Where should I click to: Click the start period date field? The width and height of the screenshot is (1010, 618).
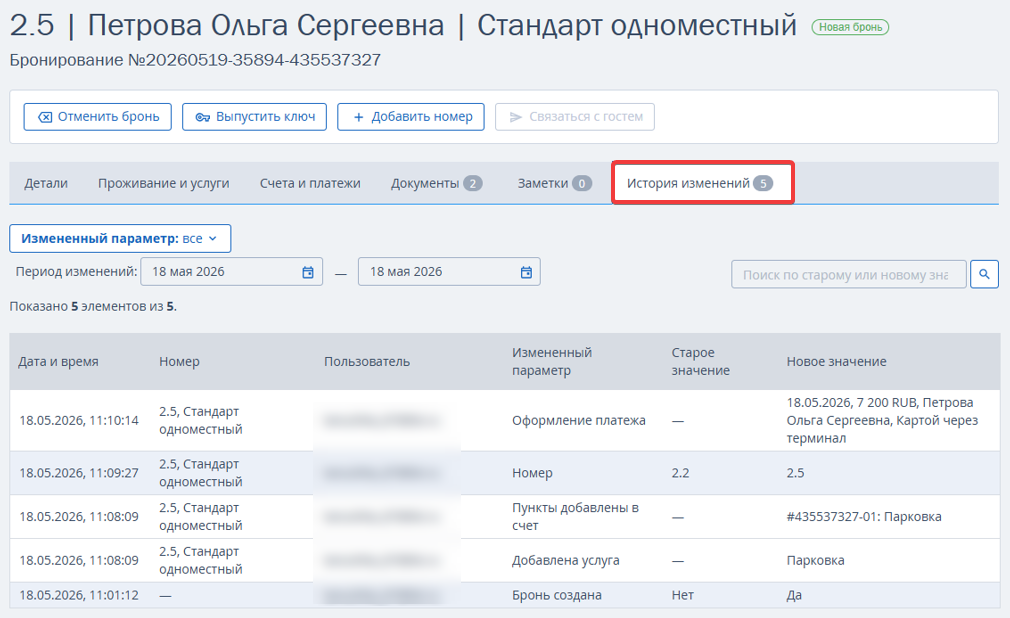232,272
